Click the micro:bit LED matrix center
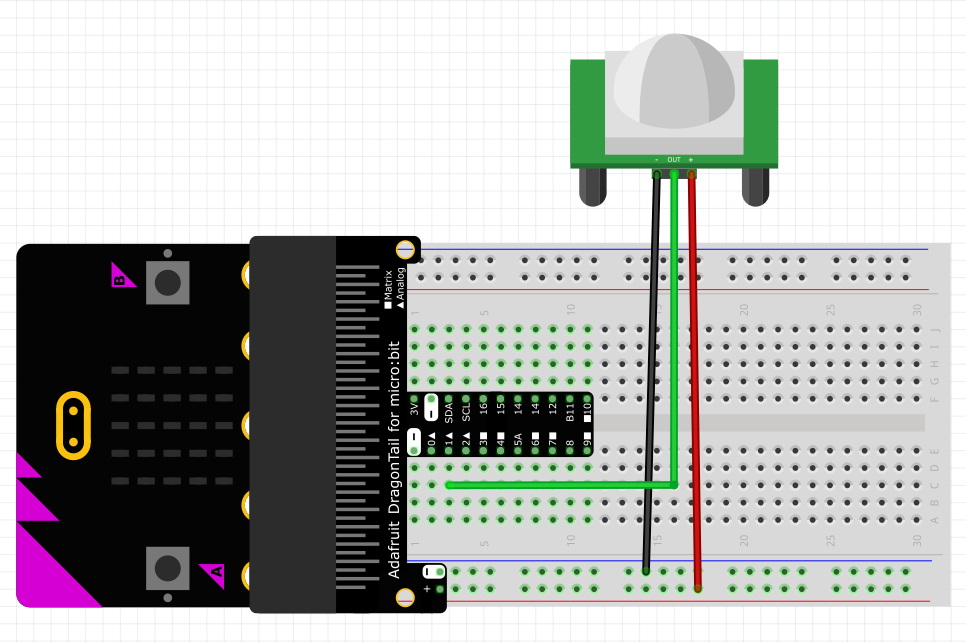 tap(172, 425)
